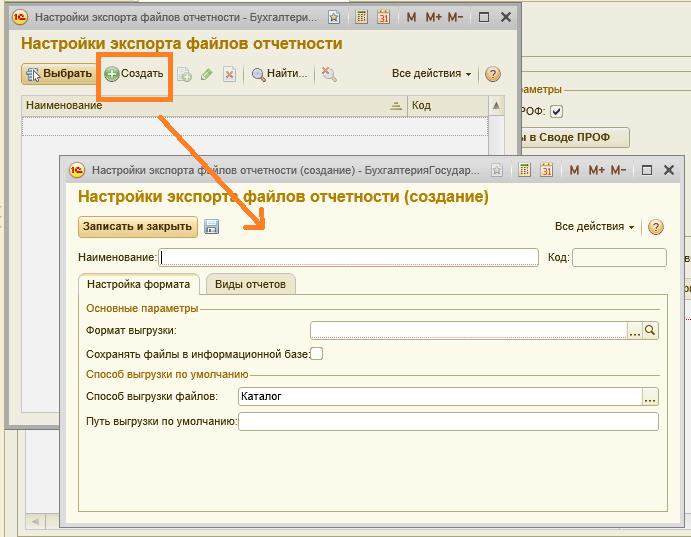The image size is (691, 537).
Task: Expand Все действия in the list window
Action: click(x=431, y=74)
